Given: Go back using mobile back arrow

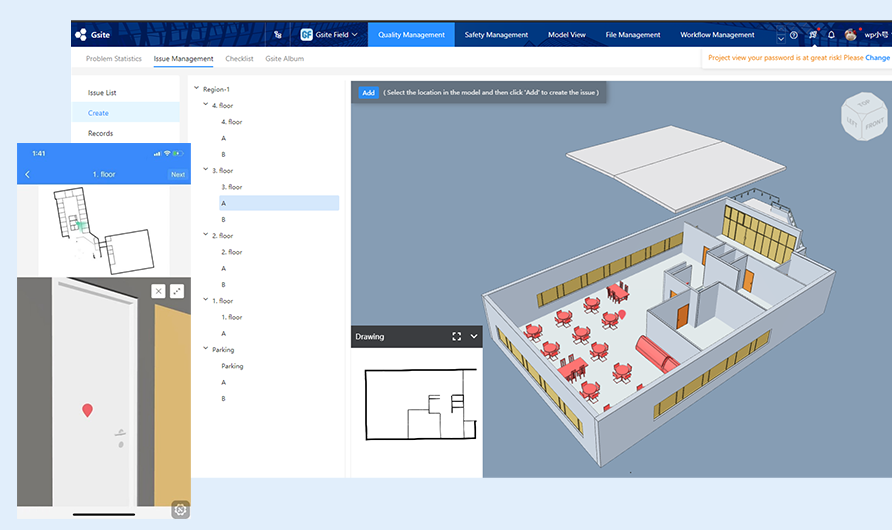Looking at the screenshot, I should pyautogui.click(x=27, y=174).
